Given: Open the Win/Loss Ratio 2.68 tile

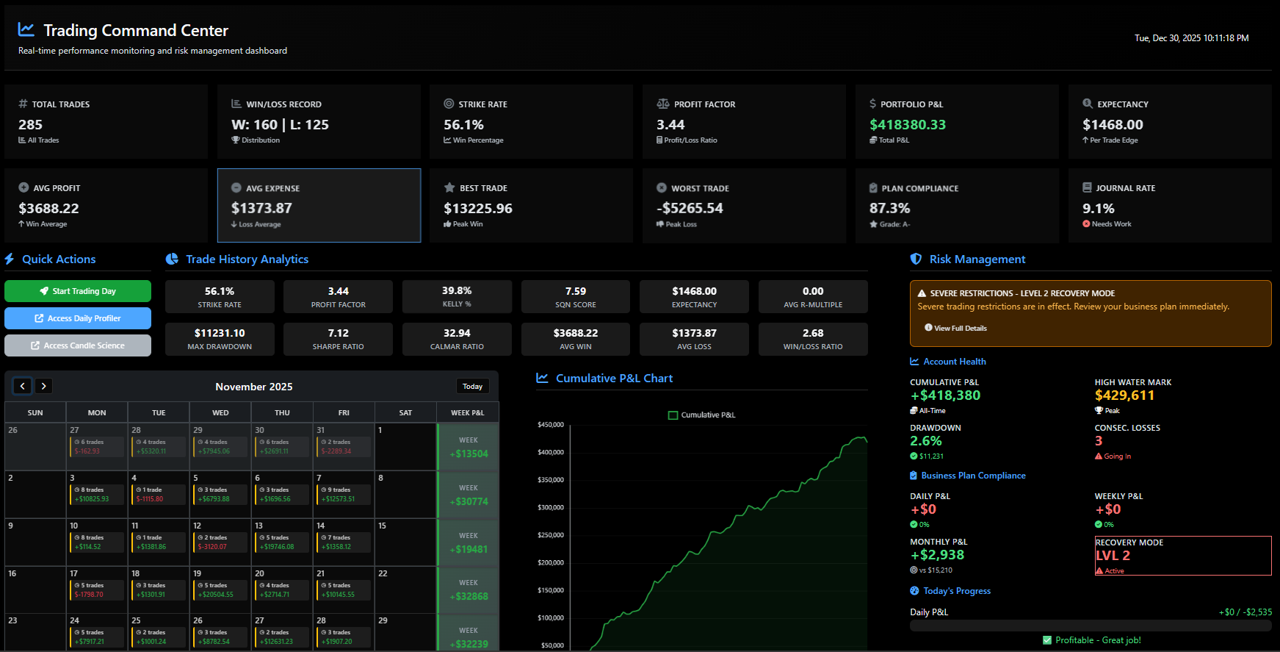Looking at the screenshot, I should 813,339.
